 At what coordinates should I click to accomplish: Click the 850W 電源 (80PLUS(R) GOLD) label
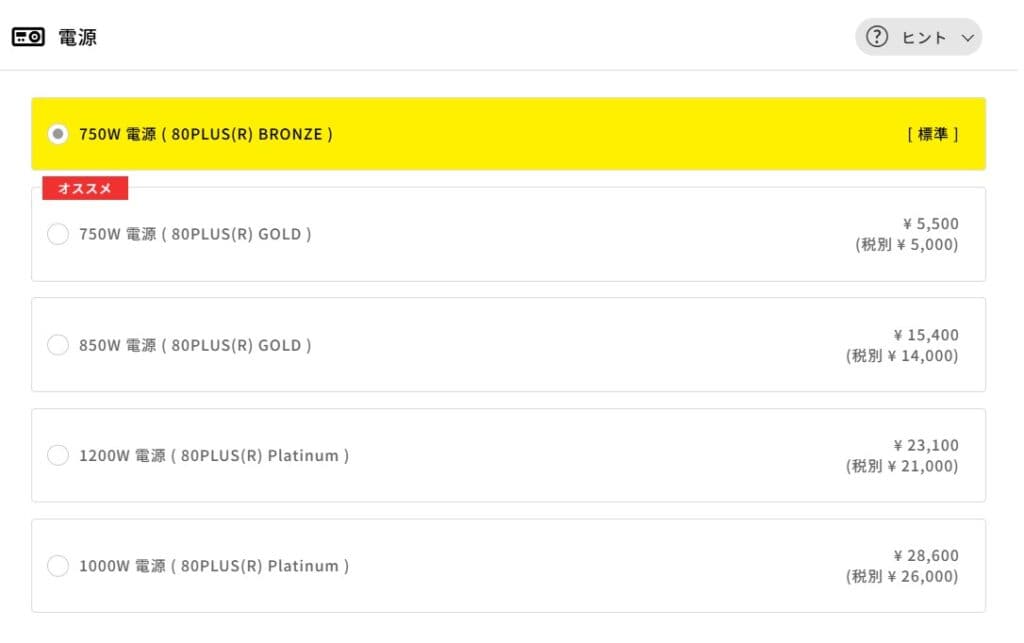[196, 345]
